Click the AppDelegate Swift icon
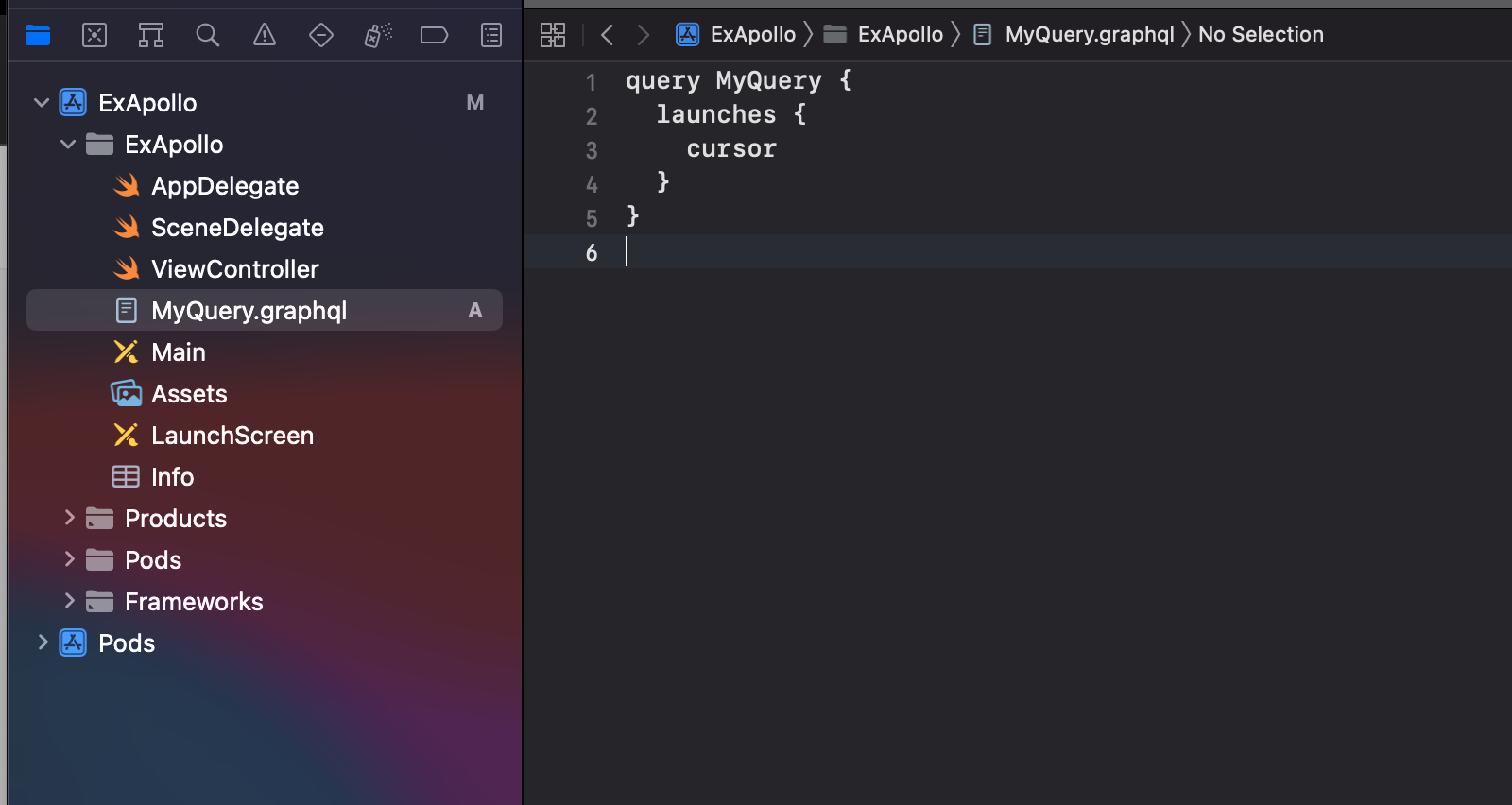Viewport: 1512px width, 805px height. [127, 185]
